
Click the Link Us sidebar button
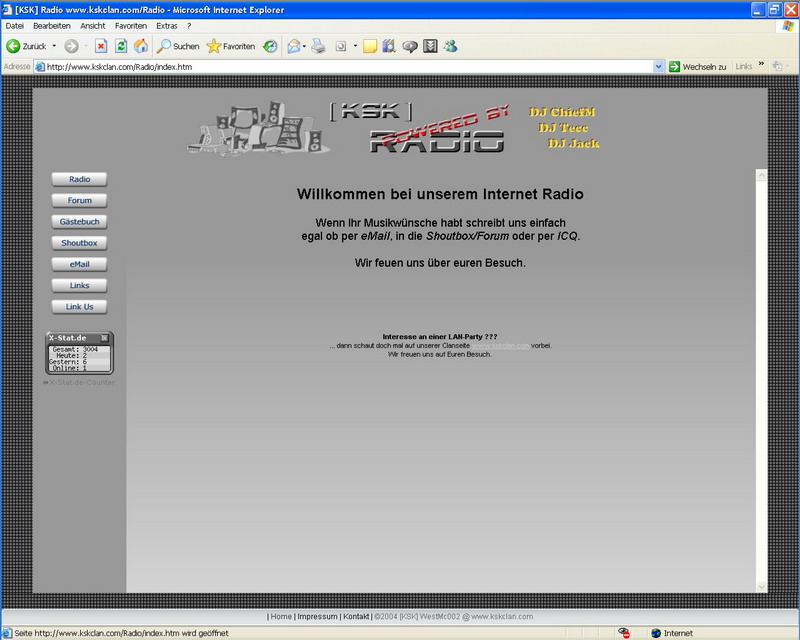pos(79,307)
